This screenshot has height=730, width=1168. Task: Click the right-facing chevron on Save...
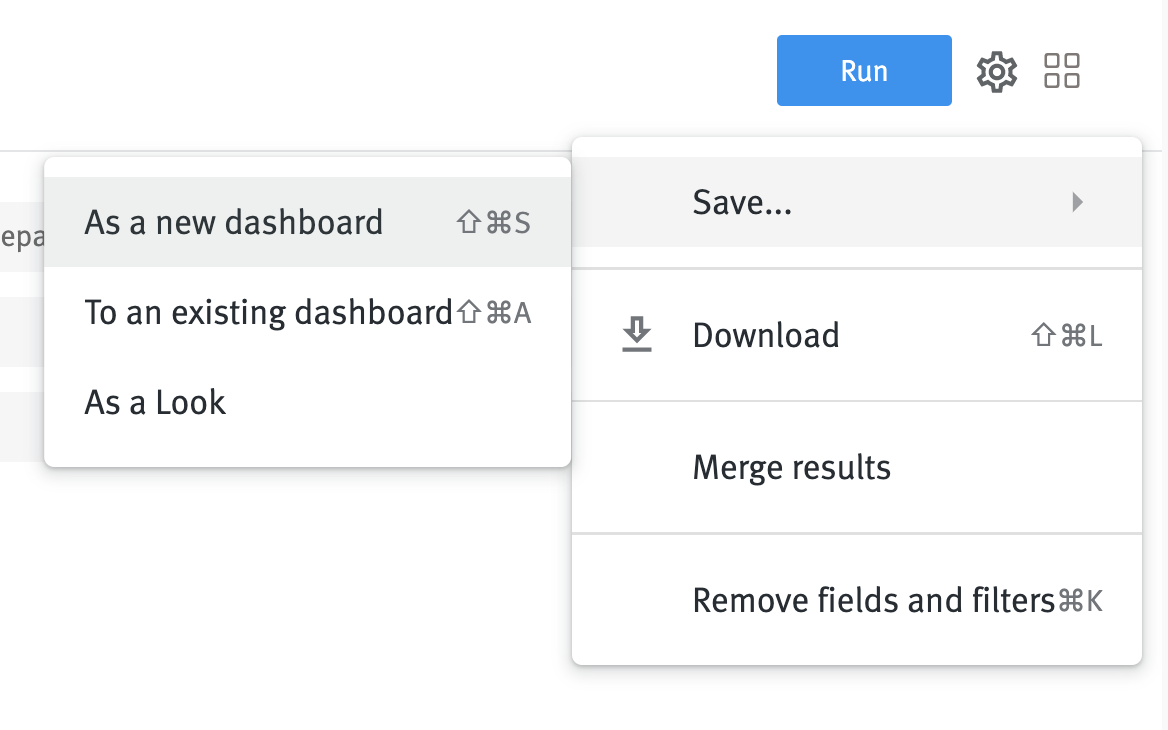pos(1078,201)
